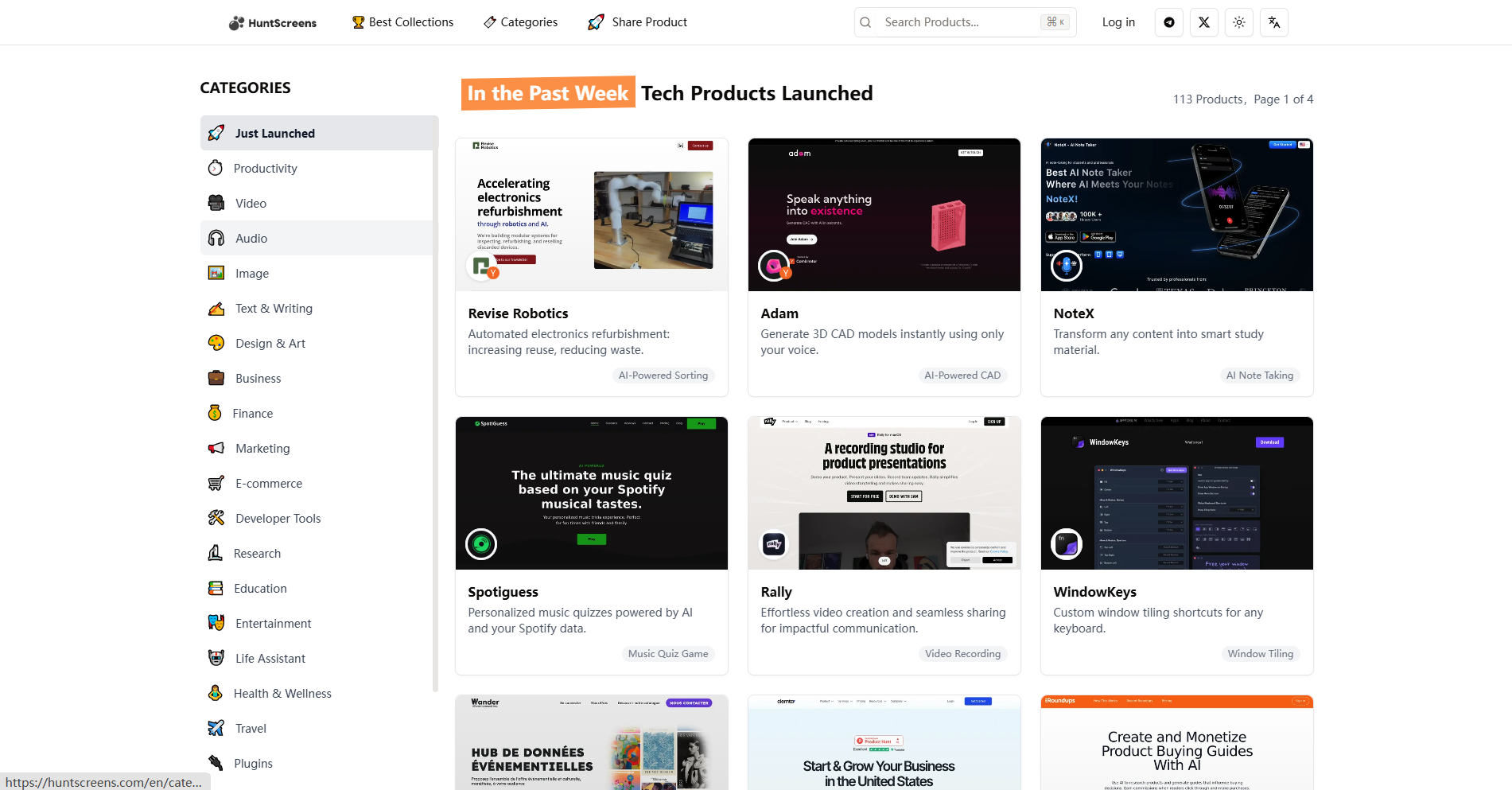The image size is (1512, 790).
Task: Click the Categories tag icon
Action: click(x=490, y=22)
